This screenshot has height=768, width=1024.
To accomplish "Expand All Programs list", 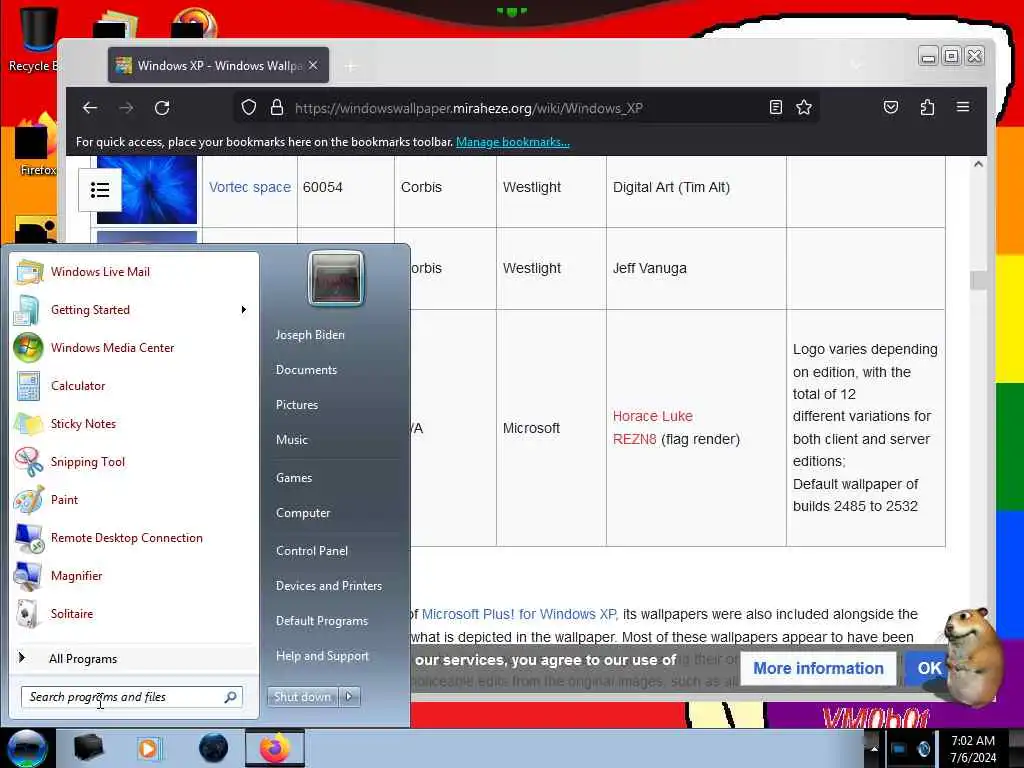I will [x=83, y=659].
